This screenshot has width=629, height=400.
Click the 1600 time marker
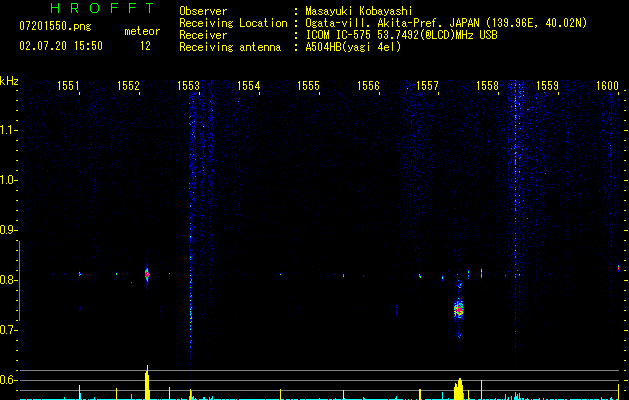click(607, 85)
